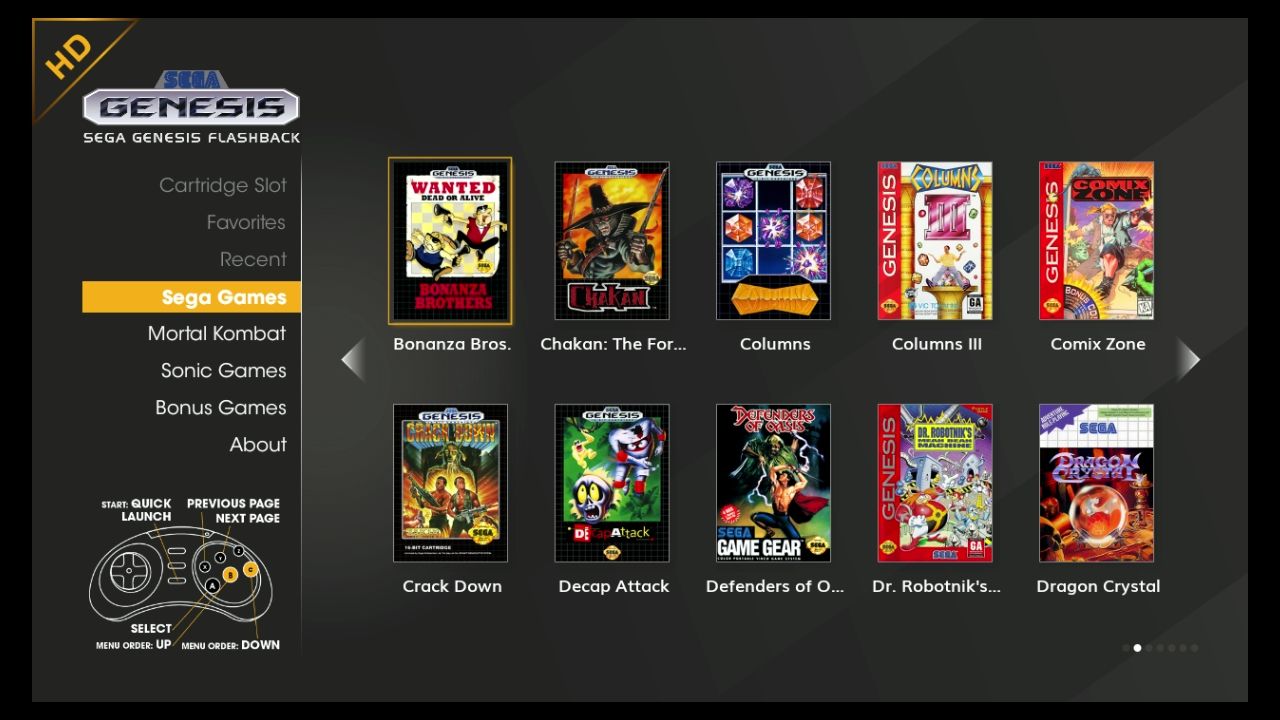The height and width of the screenshot is (720, 1280).
Task: Open the About menu item
Action: [258, 444]
